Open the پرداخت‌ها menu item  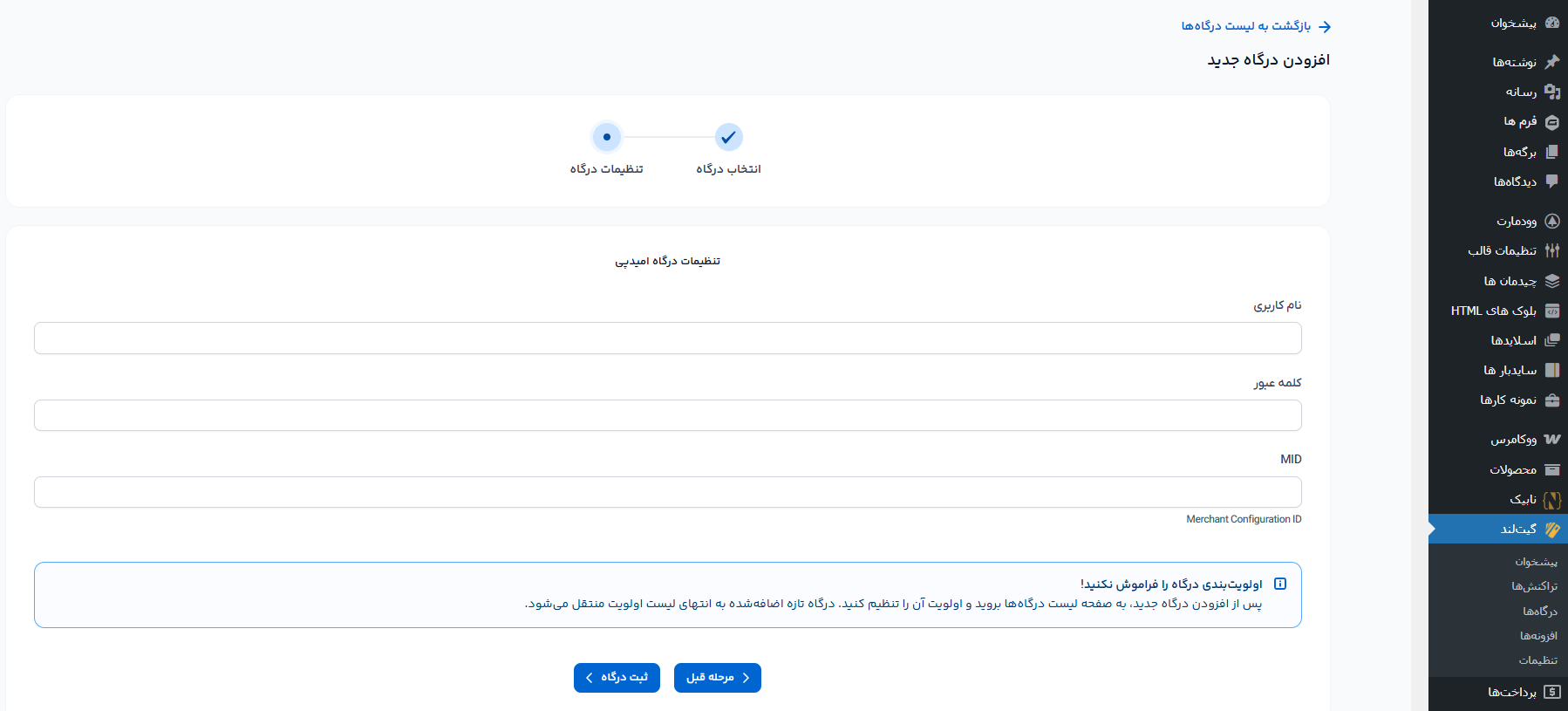pos(1497,692)
